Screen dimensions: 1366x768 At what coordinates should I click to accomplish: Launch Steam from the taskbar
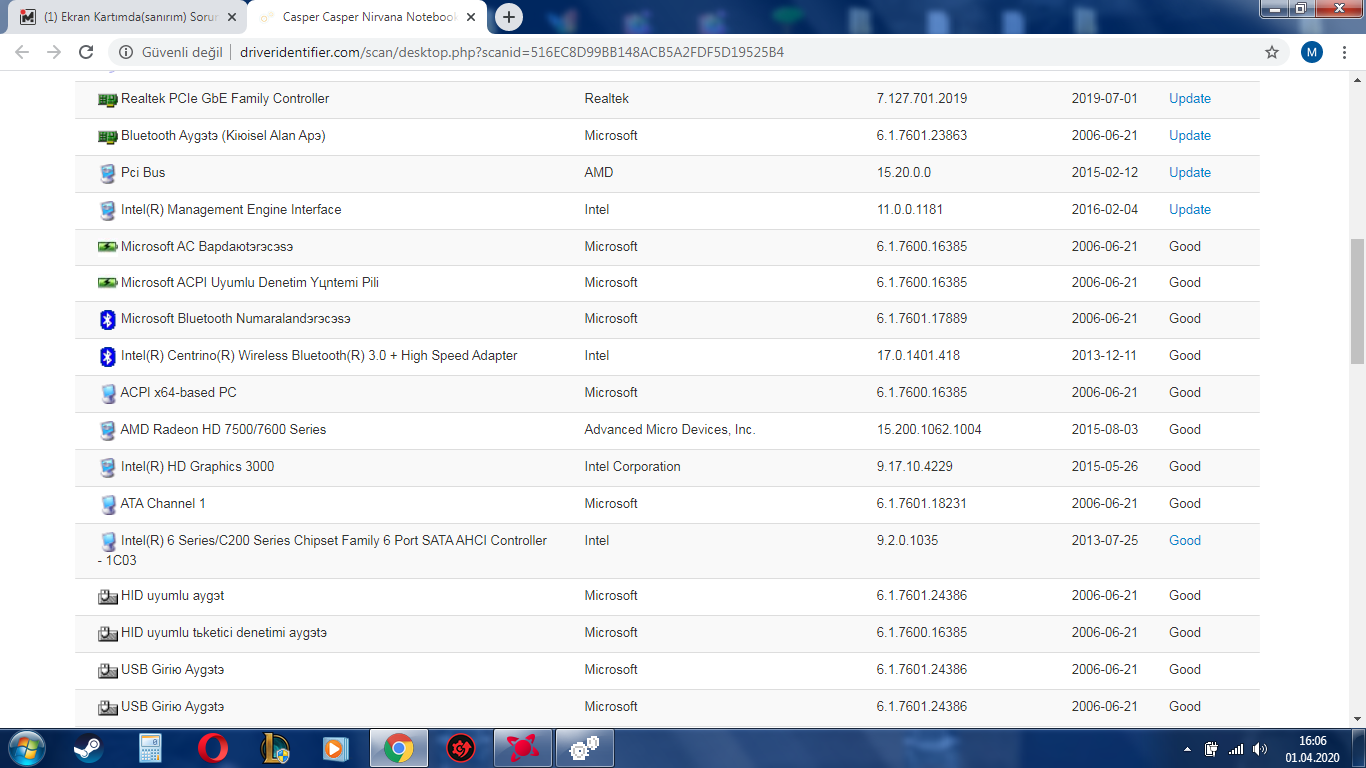coord(87,748)
